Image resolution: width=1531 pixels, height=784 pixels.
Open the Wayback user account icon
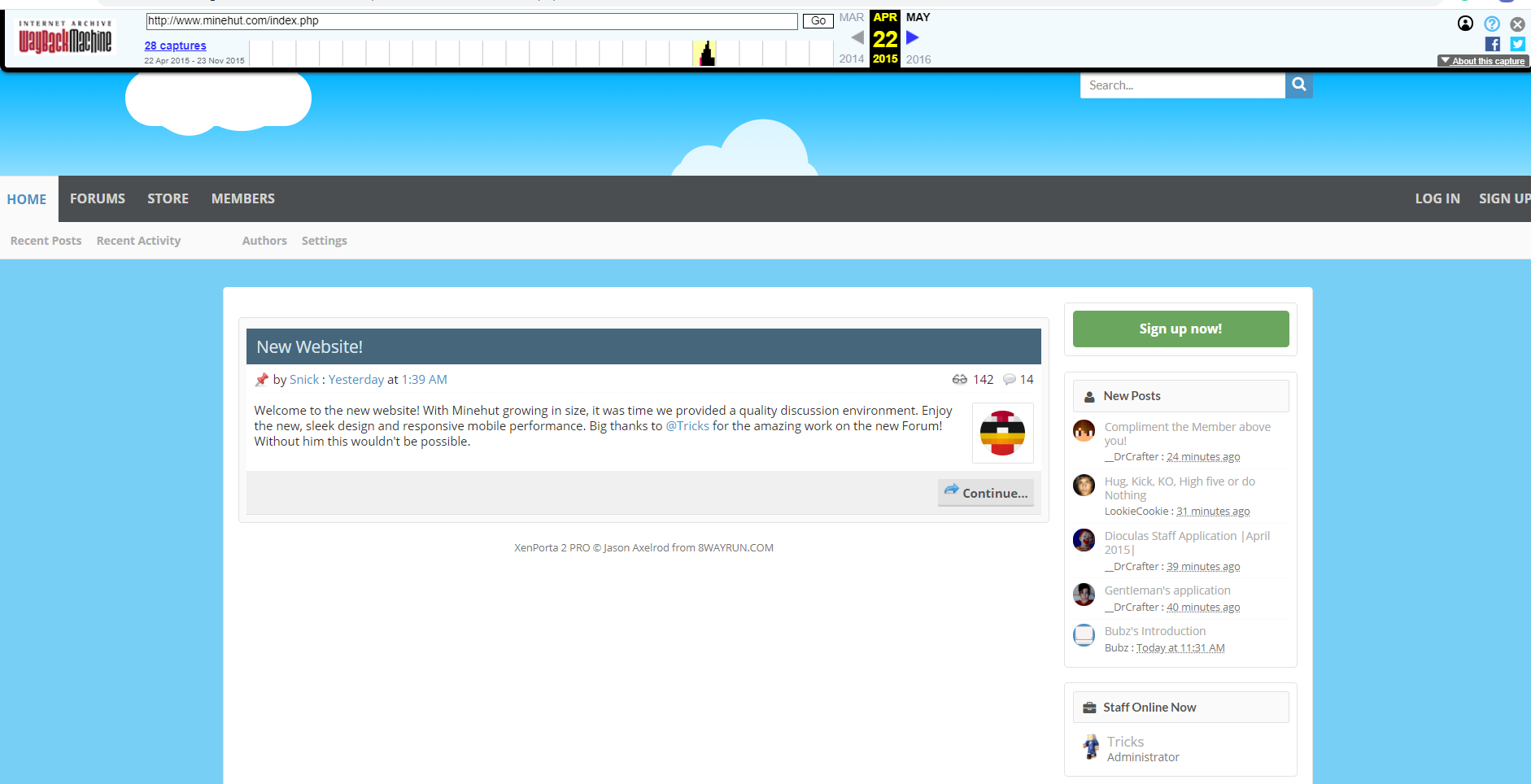click(x=1465, y=24)
